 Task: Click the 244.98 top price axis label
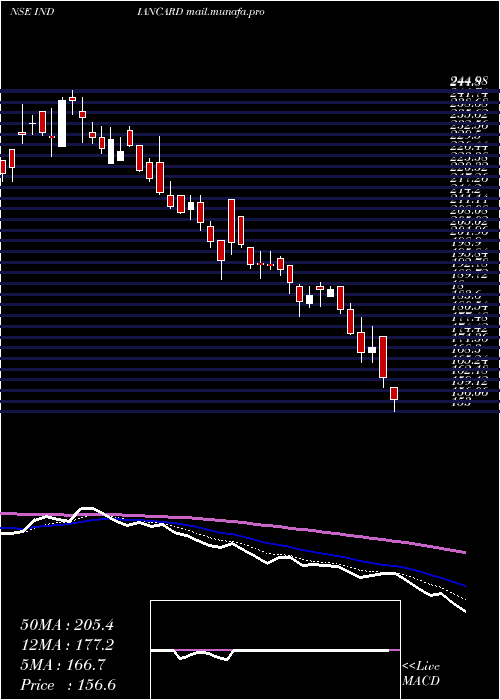coord(467,81)
